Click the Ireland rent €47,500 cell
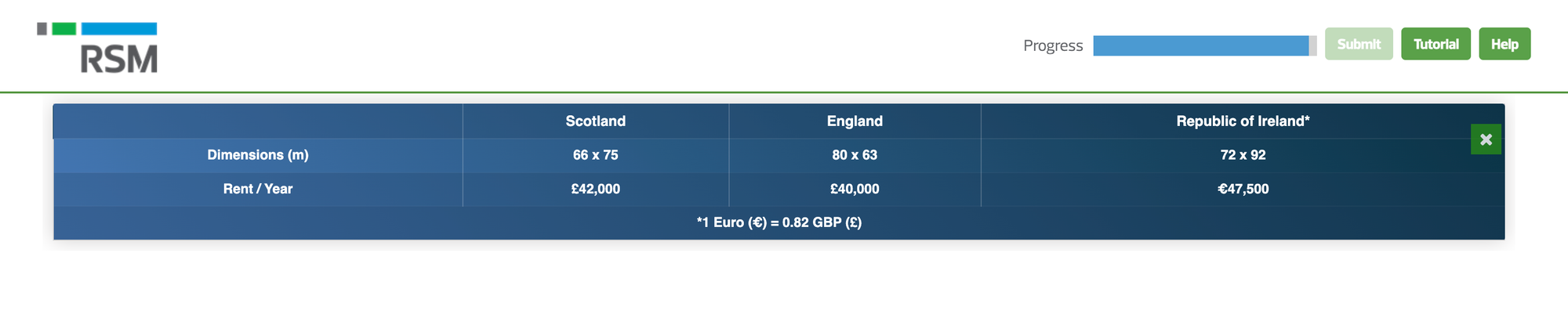Screen dimensions: 1568x325 point(1243,189)
